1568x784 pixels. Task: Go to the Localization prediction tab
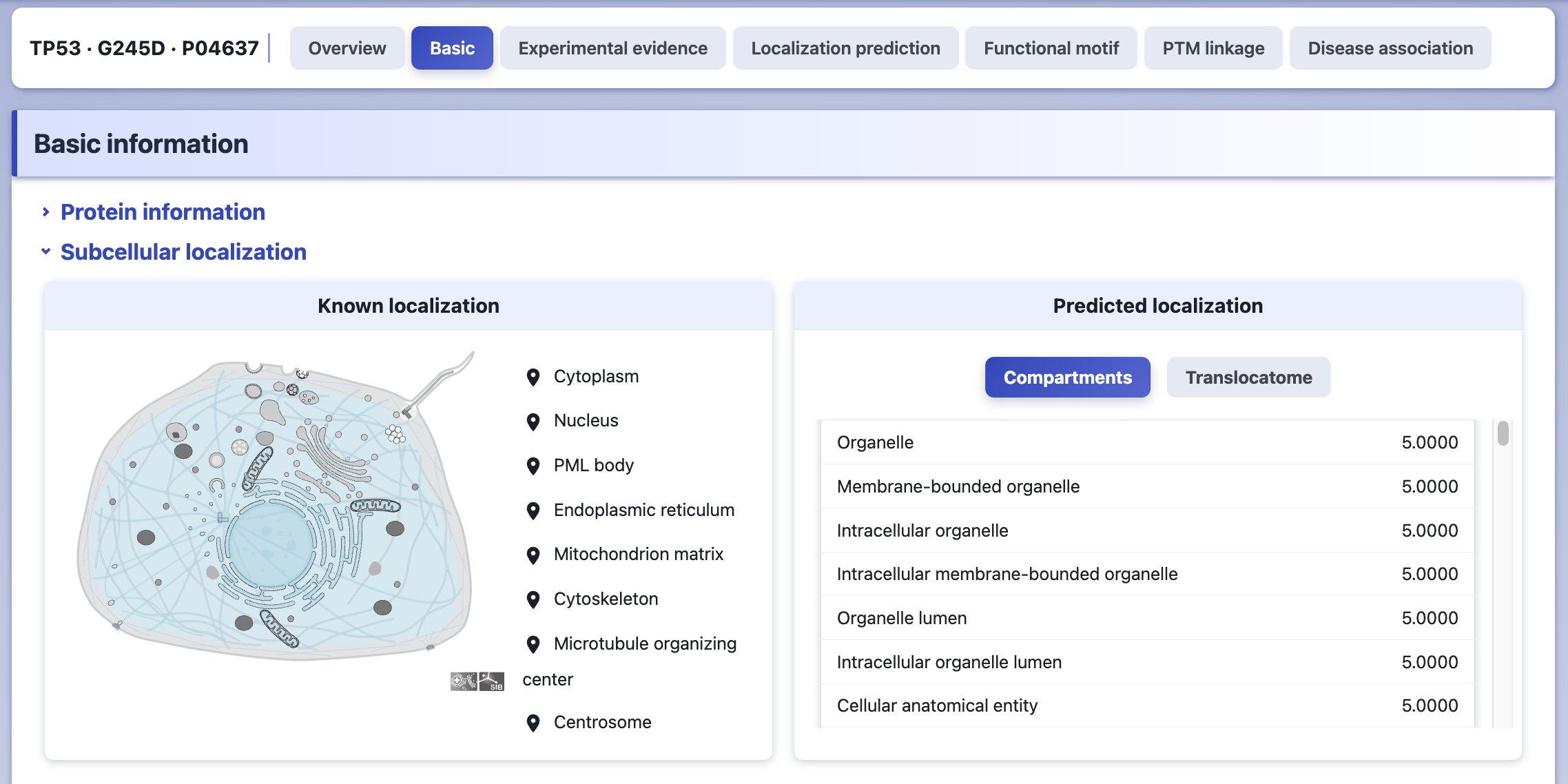click(845, 48)
